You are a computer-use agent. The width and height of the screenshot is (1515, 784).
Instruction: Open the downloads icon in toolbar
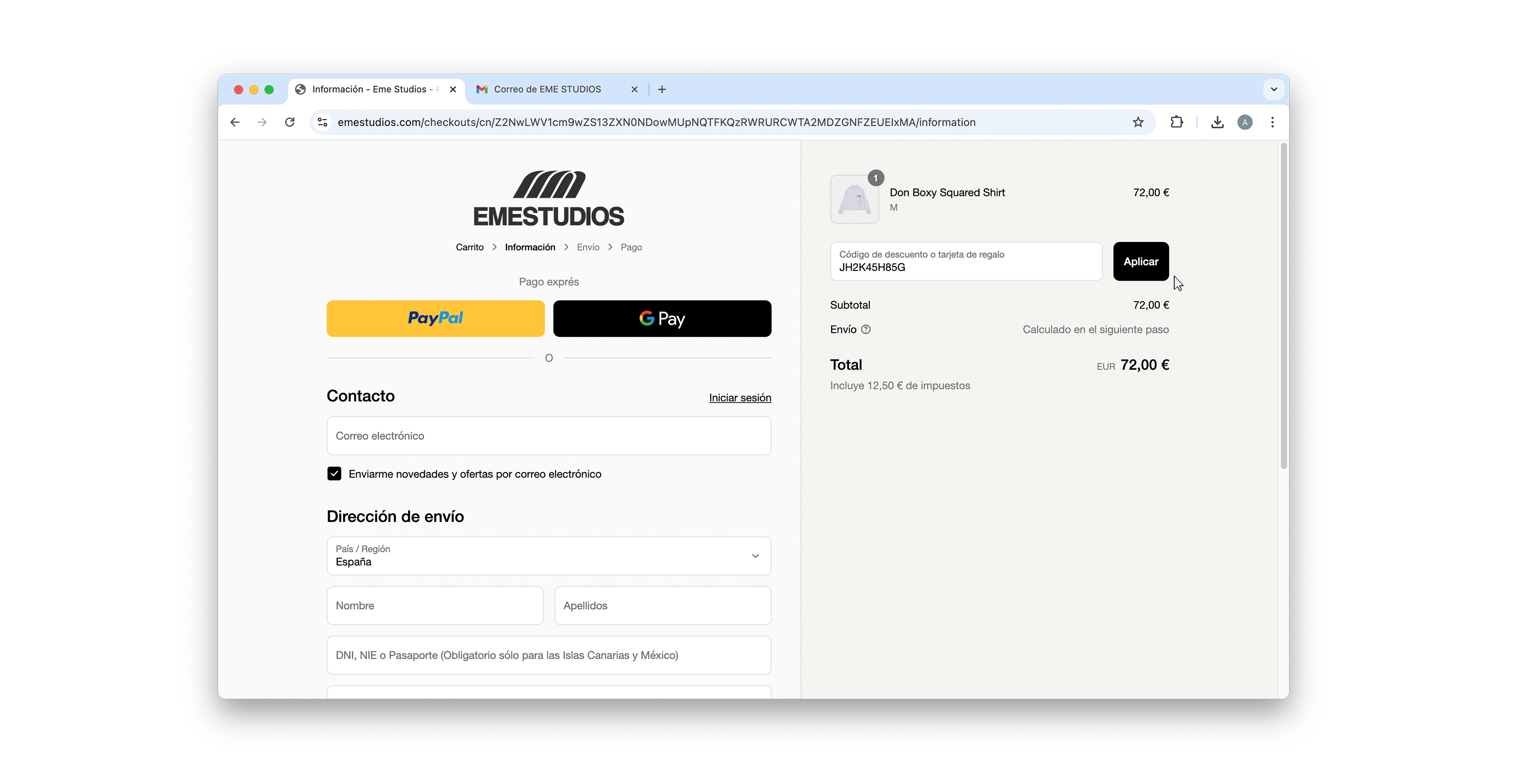(1217, 122)
